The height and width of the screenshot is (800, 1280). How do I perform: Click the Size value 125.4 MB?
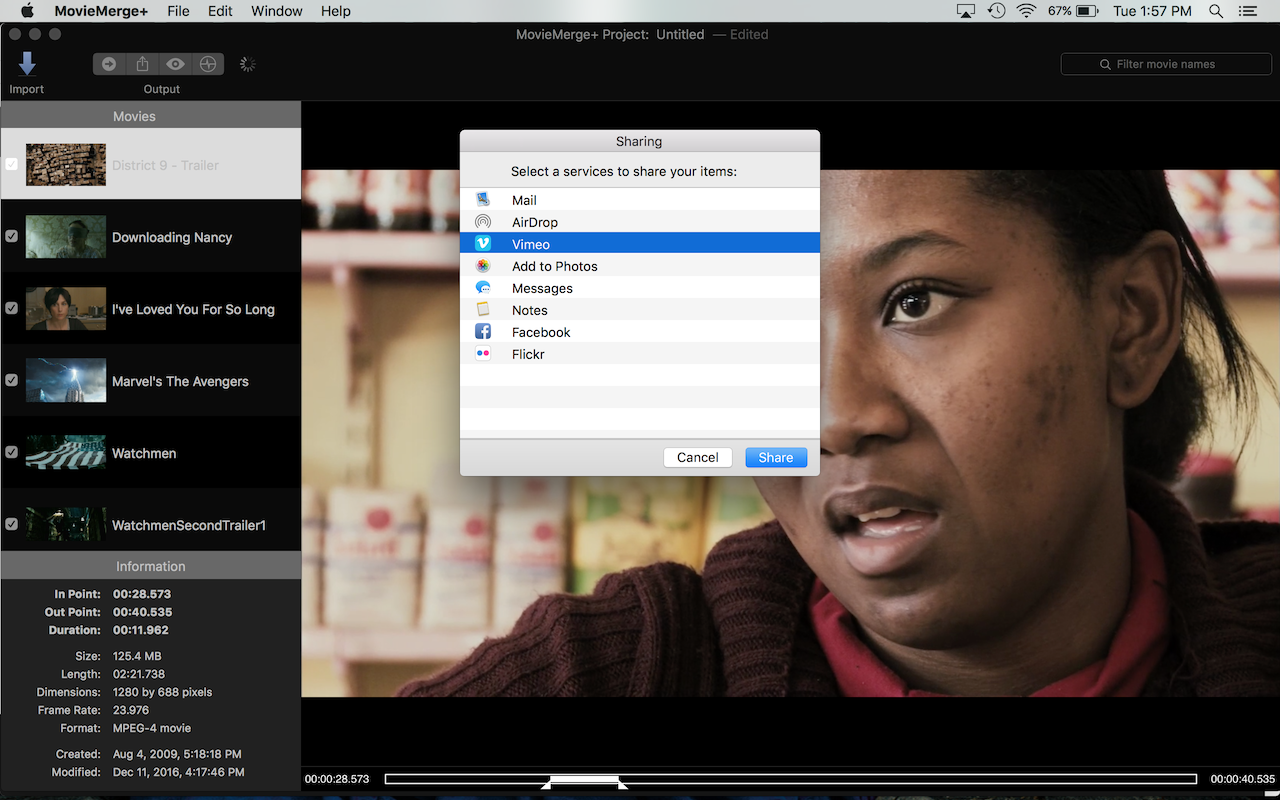[137, 656]
